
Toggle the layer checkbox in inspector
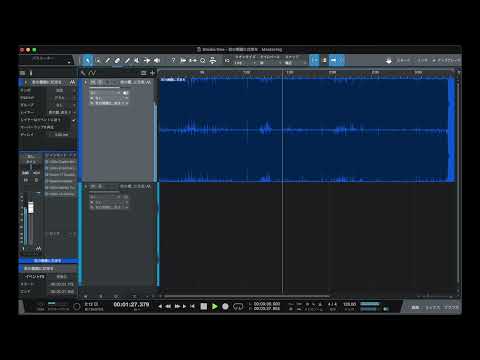pyautogui.click(x=74, y=120)
